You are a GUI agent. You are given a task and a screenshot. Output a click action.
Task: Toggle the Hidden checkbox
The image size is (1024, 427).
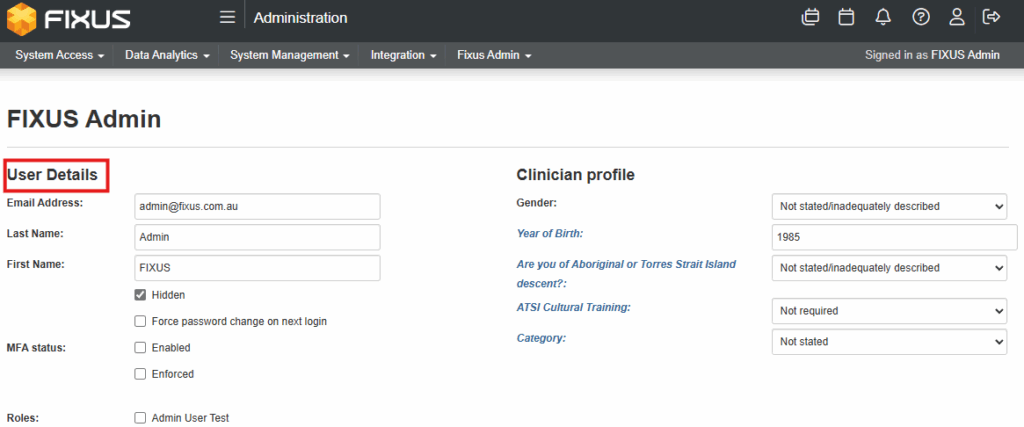[140, 295]
